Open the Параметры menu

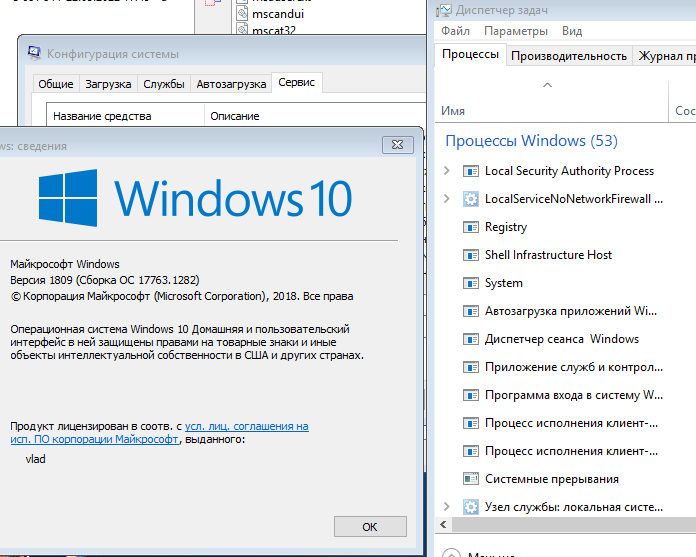click(x=516, y=31)
